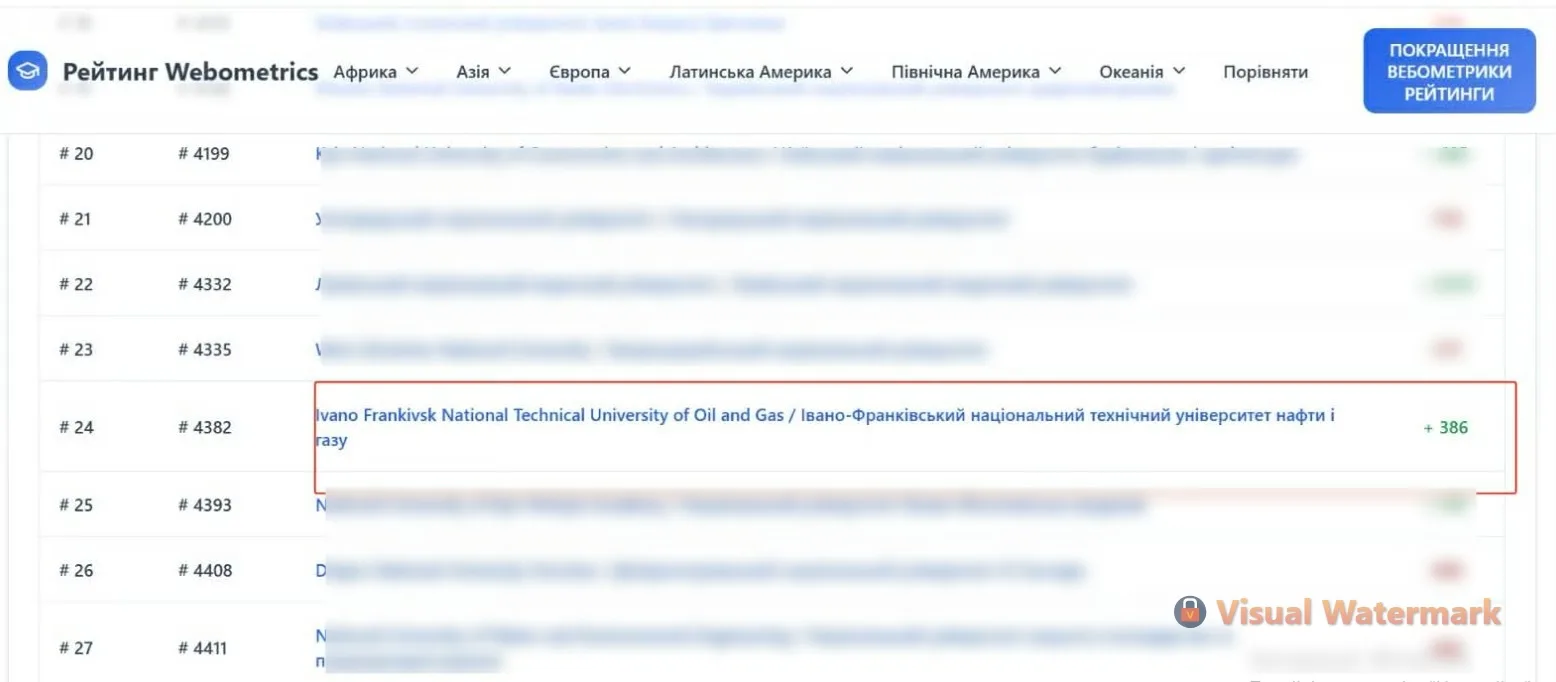Open the Рейтинг Webometrics home link

pyautogui.click(x=190, y=72)
